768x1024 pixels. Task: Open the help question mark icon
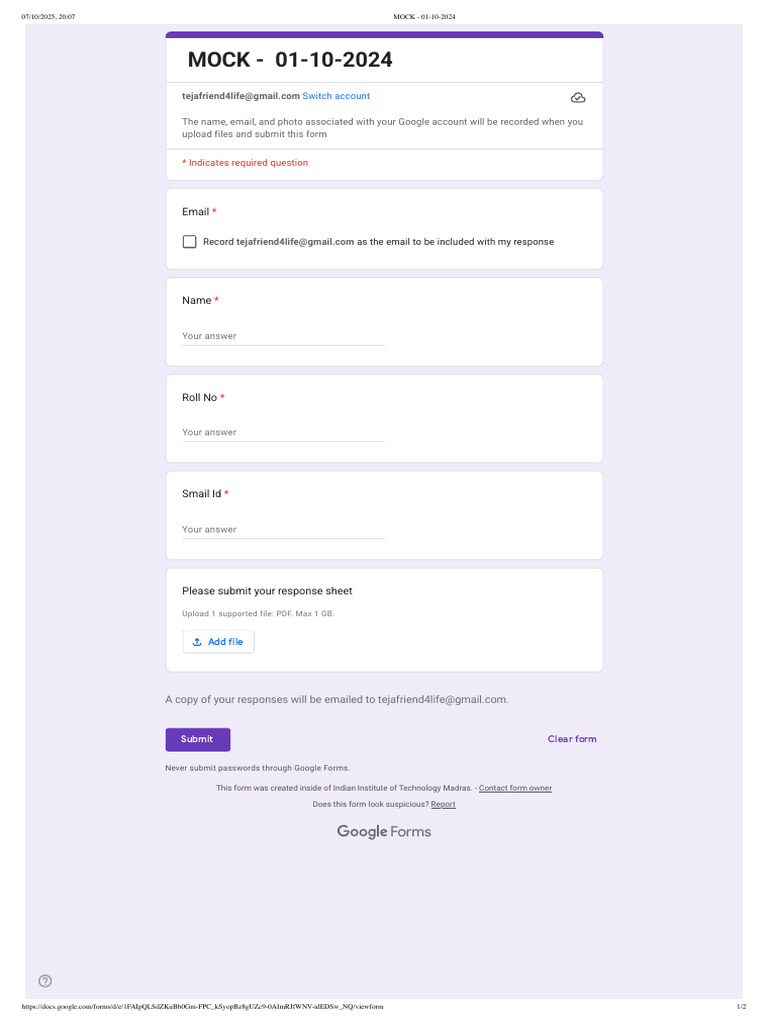point(45,980)
